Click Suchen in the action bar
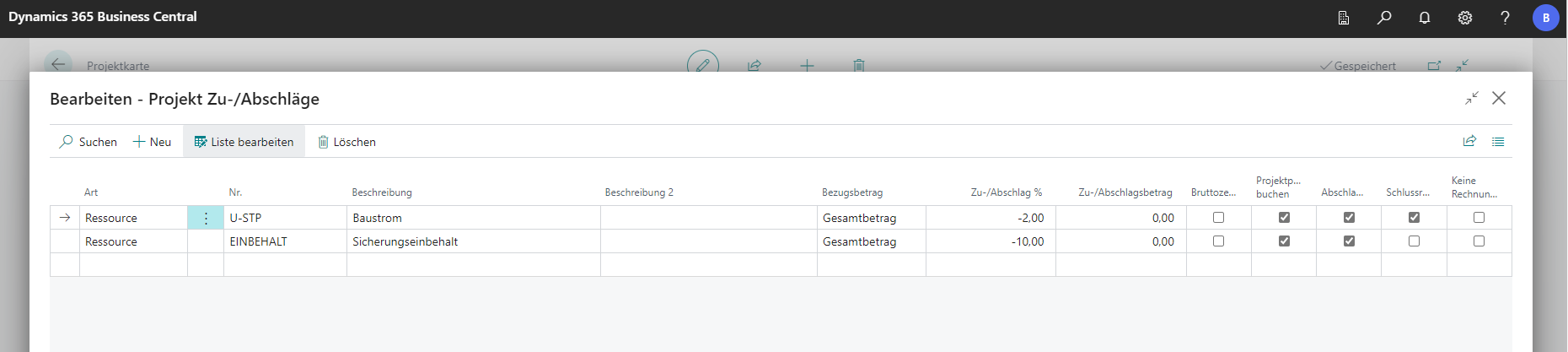1568x352 pixels. [89, 142]
